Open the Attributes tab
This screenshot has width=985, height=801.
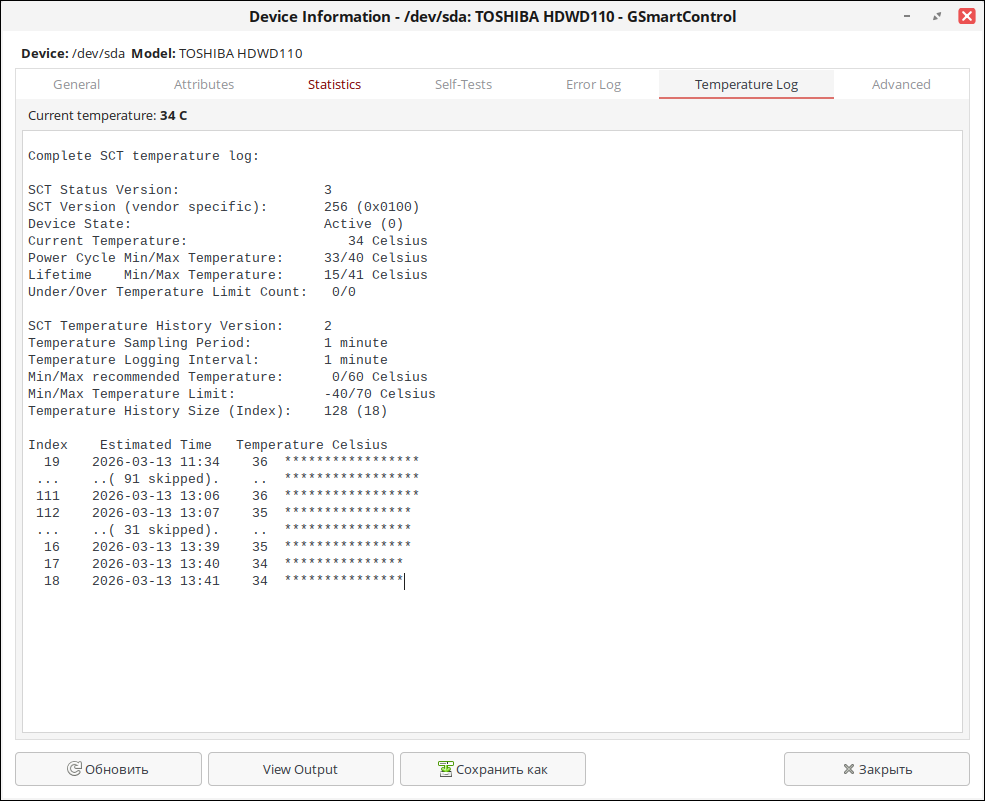click(204, 84)
